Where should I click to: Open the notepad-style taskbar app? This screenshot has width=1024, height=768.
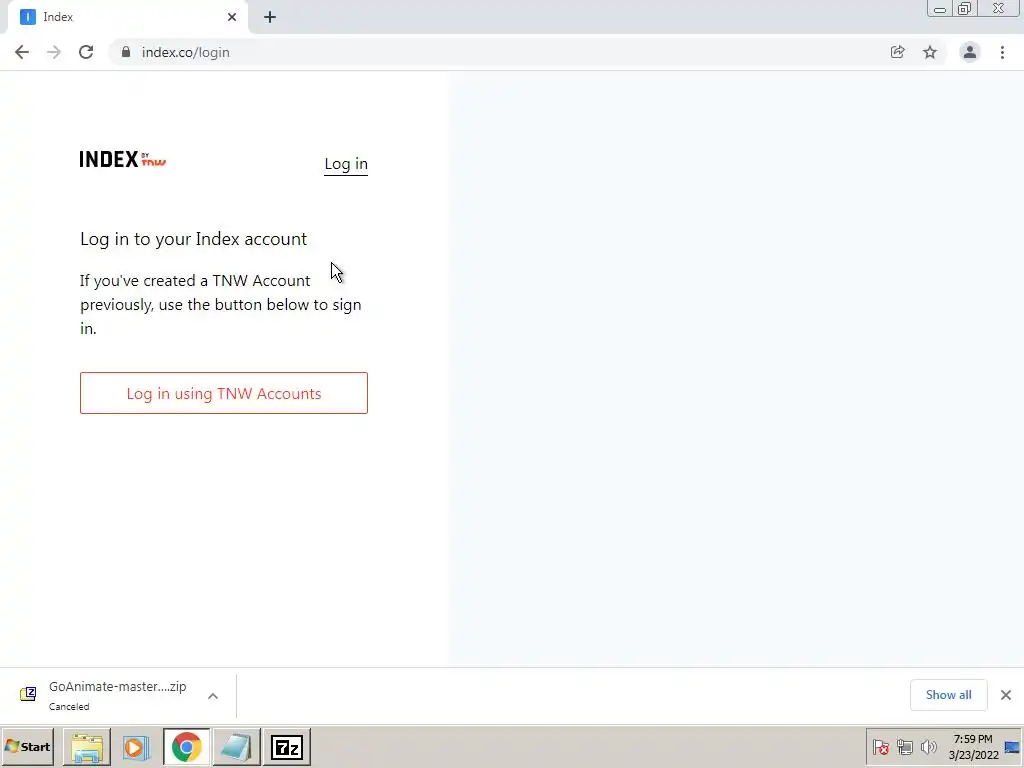point(236,746)
